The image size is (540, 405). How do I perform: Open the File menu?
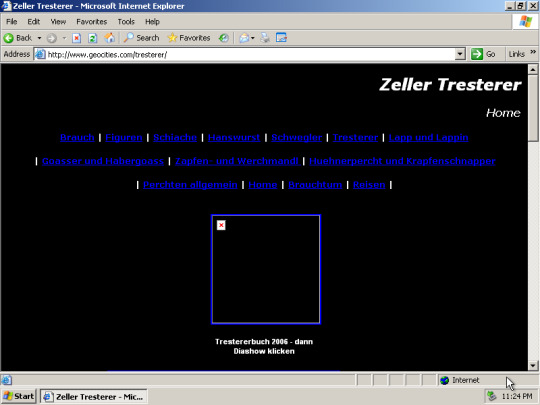pos(11,22)
